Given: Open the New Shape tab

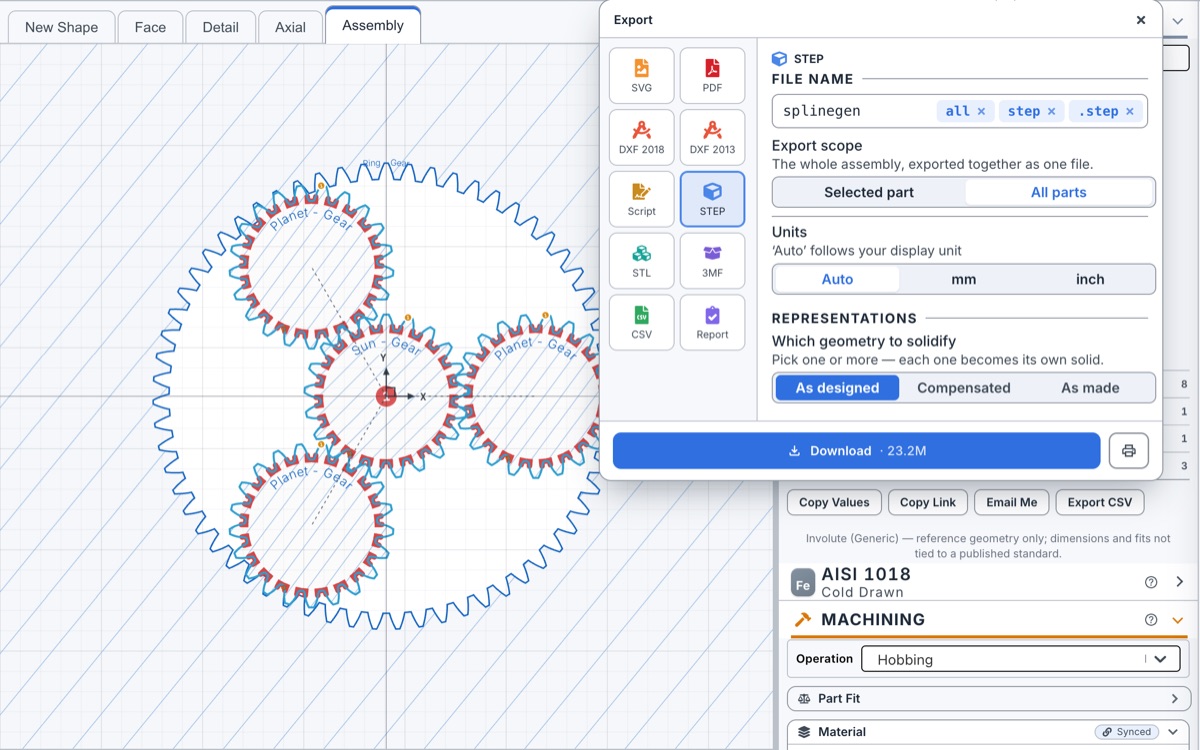Looking at the screenshot, I should pyautogui.click(x=61, y=27).
